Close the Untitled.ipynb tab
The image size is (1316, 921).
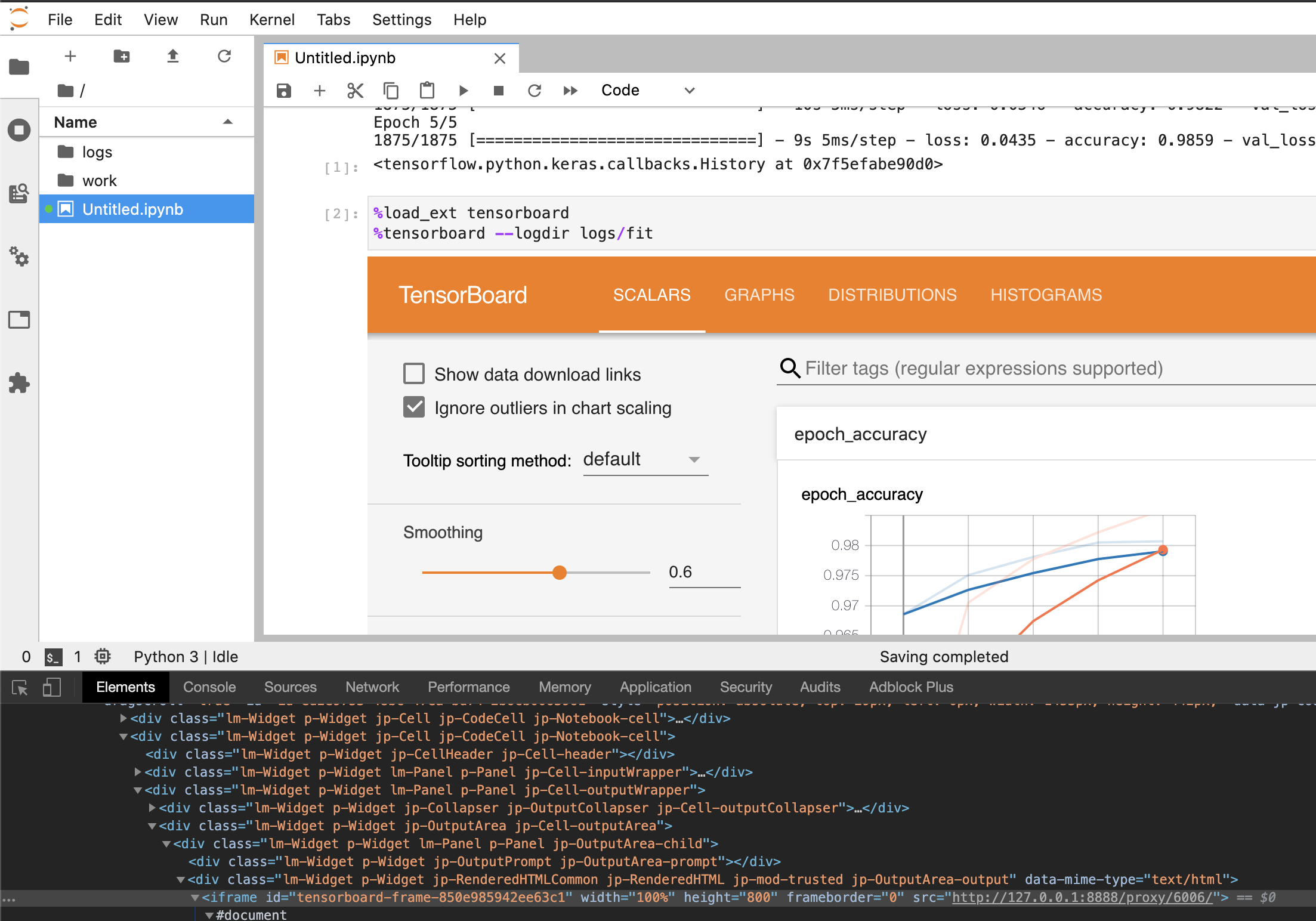(500, 58)
